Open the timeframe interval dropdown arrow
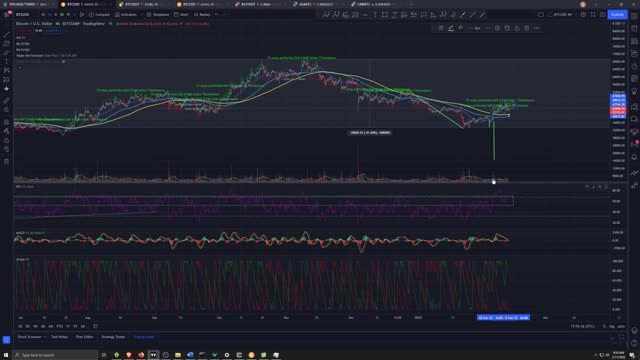Viewport: 640px width, 360px height. pyautogui.click(x=74, y=14)
